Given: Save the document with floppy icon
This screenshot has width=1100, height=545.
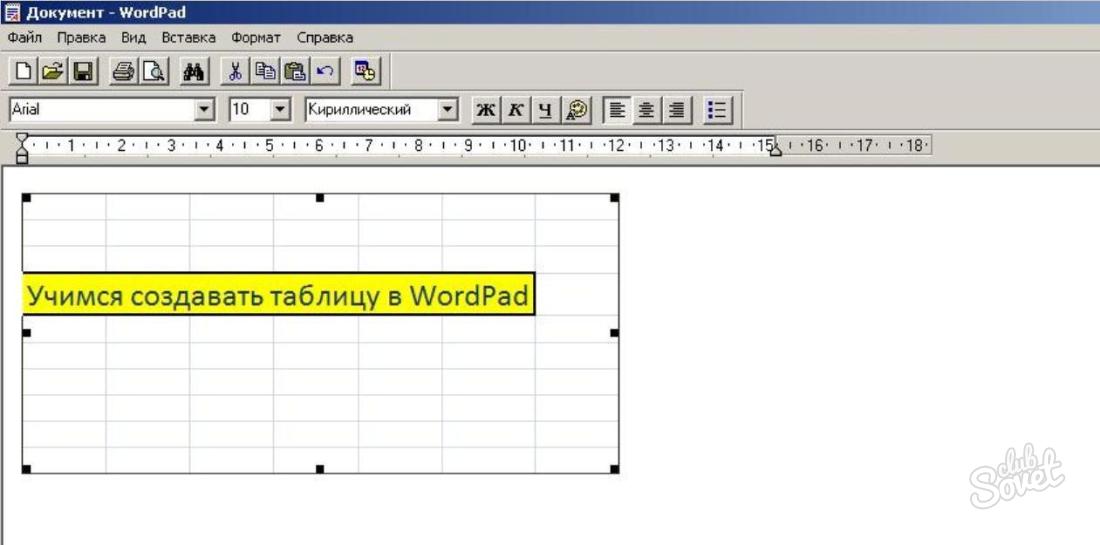Looking at the screenshot, I should click(83, 72).
